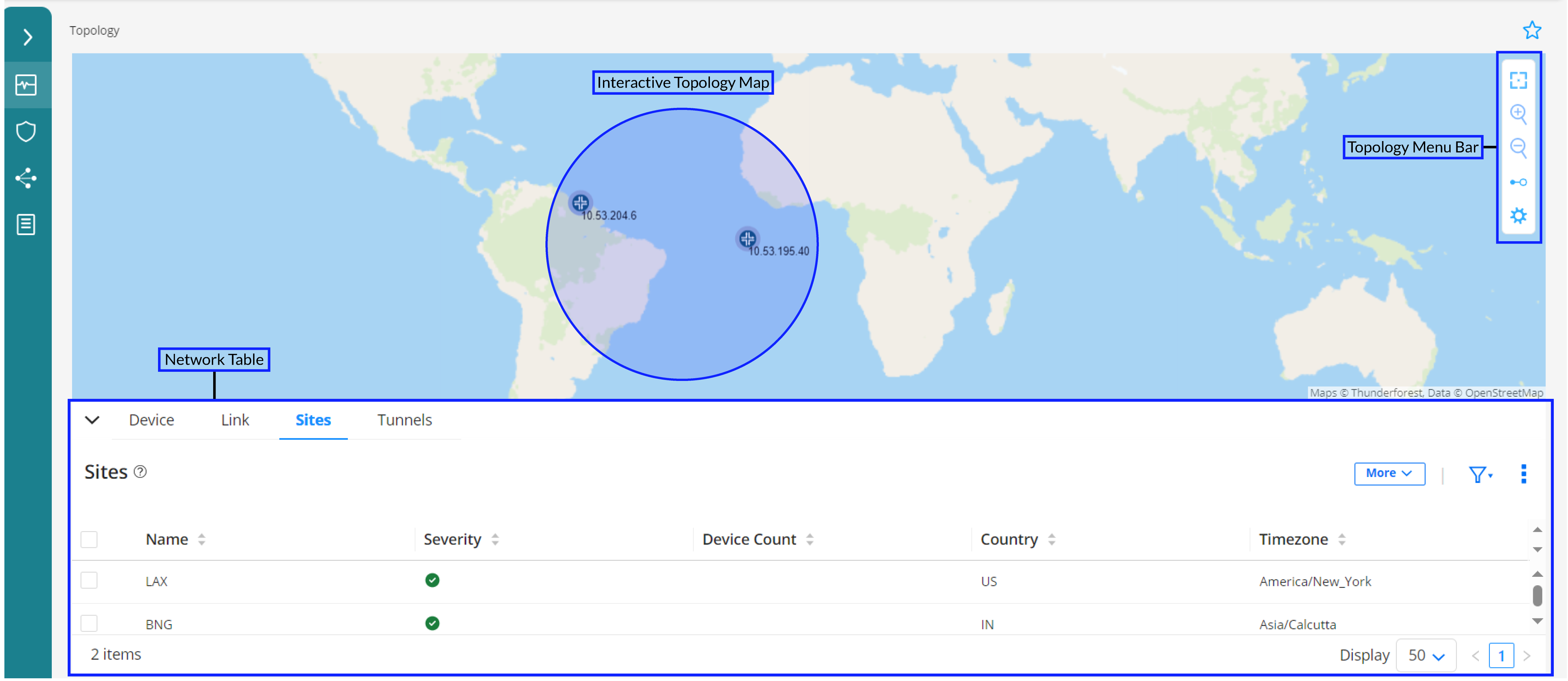Select the monitoring dashboard icon in sidebar
The width and height of the screenshot is (1568, 681).
[x=26, y=85]
